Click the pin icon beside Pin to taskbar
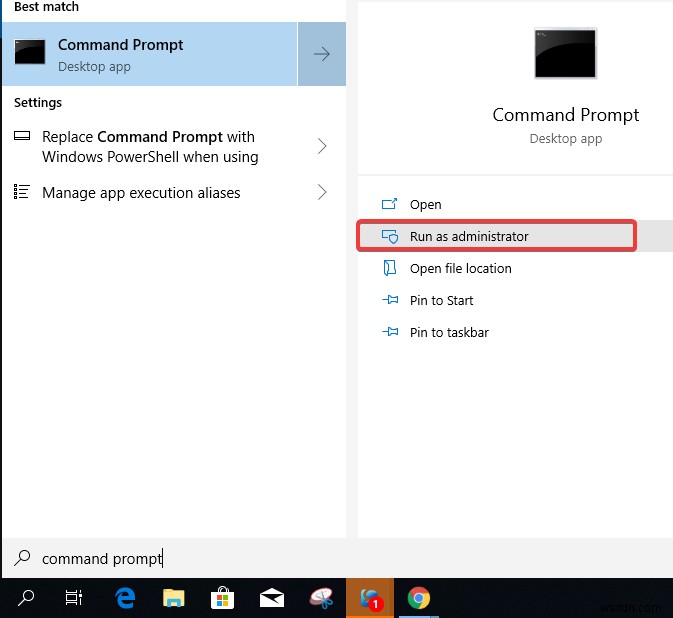The height and width of the screenshot is (618, 673). (390, 331)
